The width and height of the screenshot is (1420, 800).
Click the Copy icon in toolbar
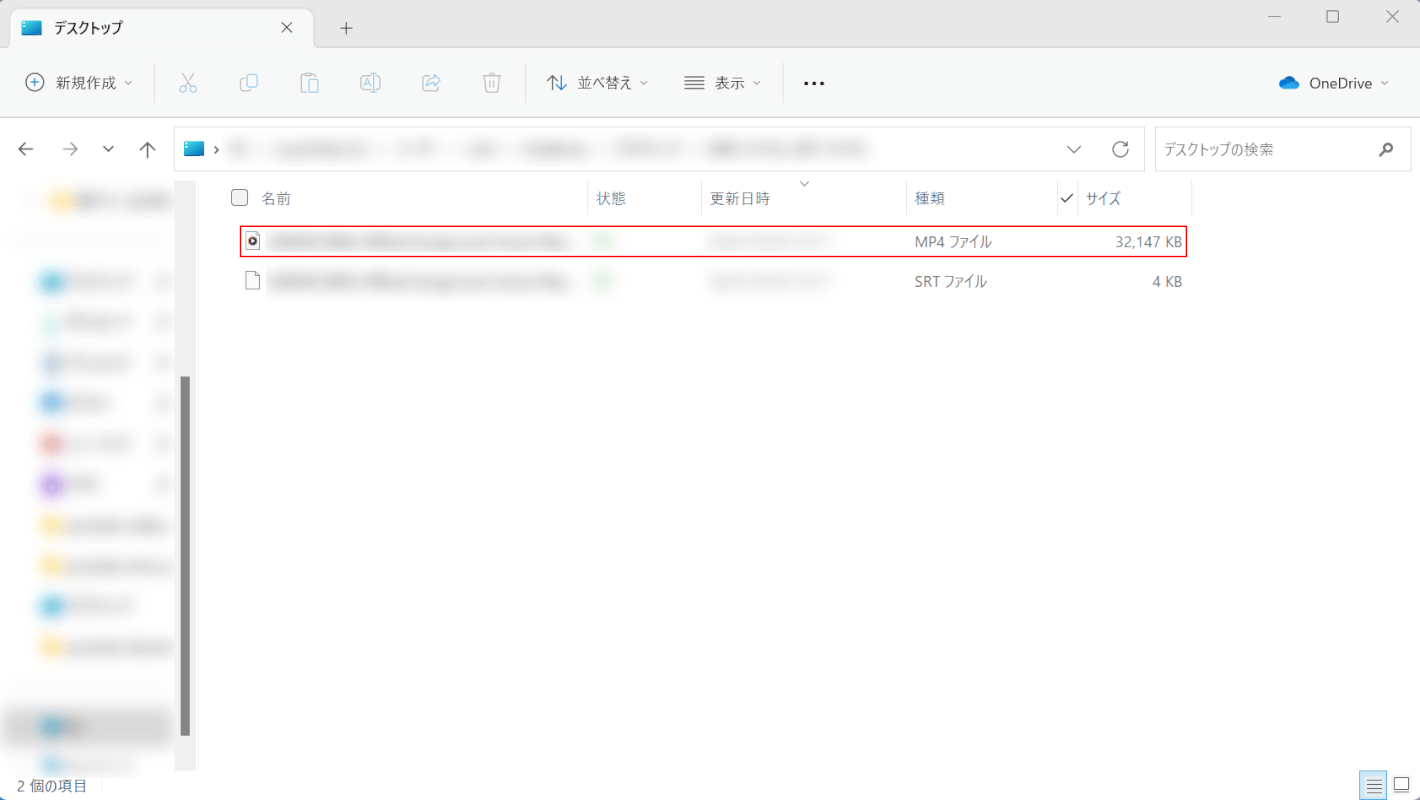point(249,83)
